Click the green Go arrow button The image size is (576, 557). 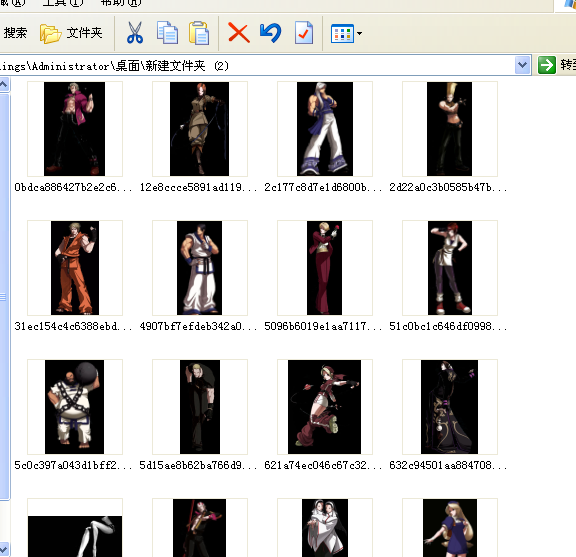[x=547, y=65]
